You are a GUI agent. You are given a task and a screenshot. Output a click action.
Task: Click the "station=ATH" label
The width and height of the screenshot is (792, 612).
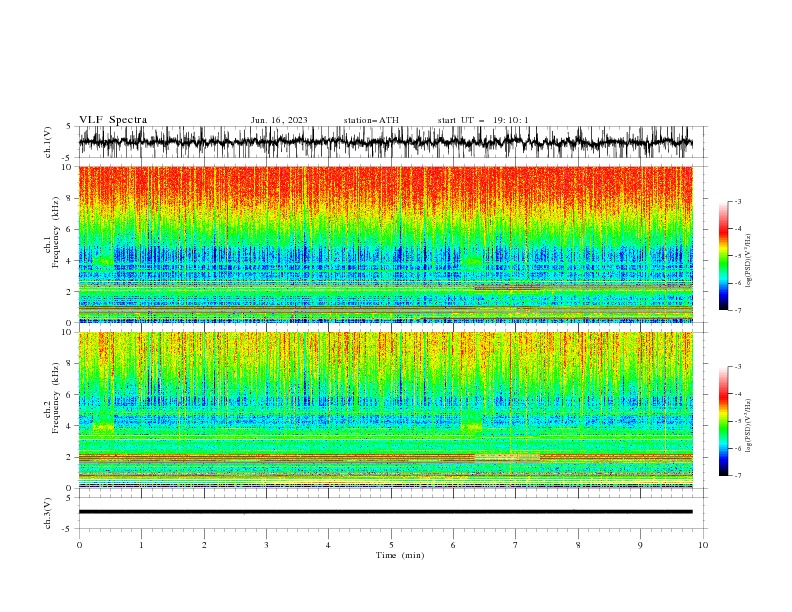(x=371, y=120)
